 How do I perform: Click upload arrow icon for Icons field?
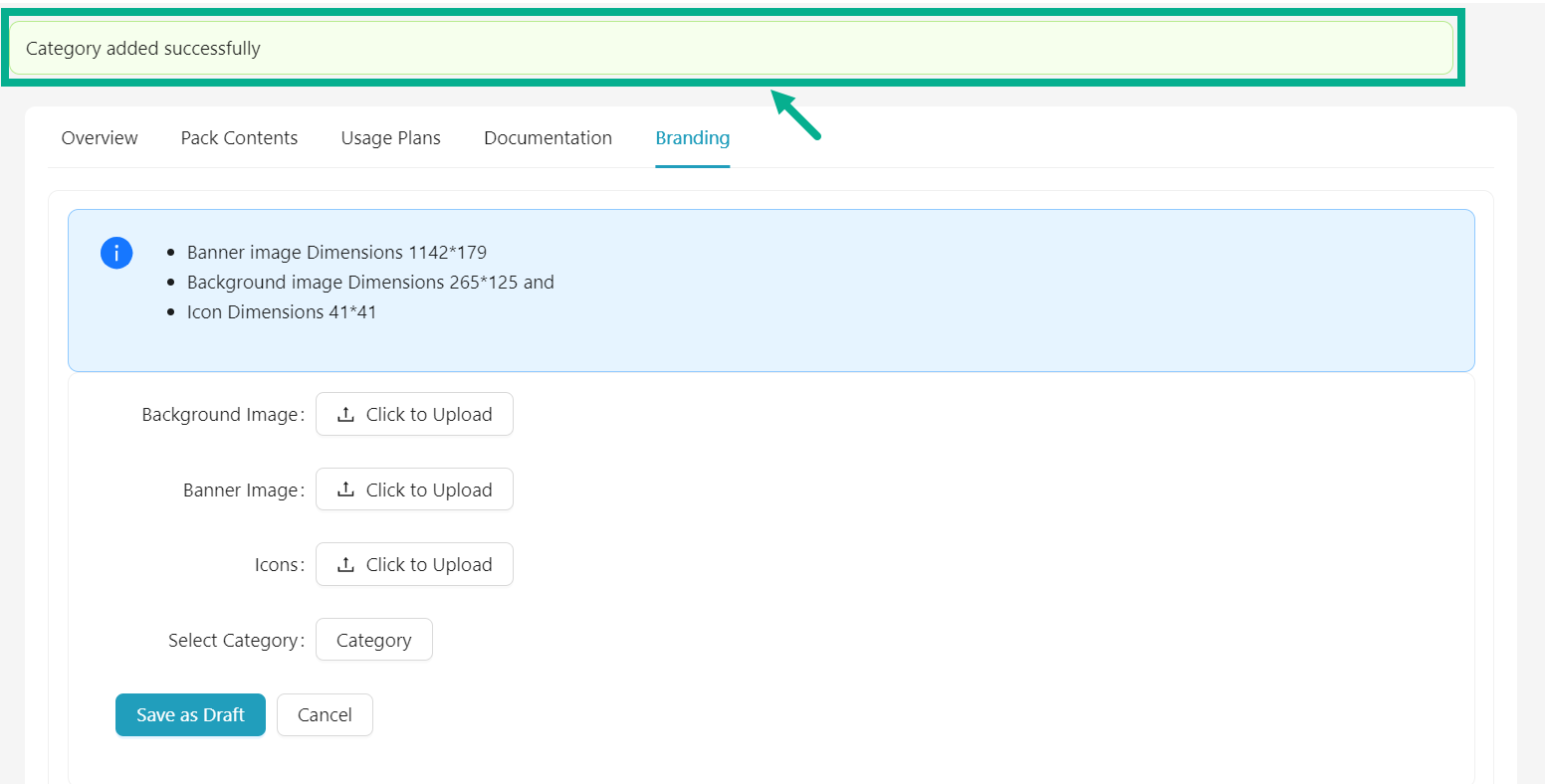click(x=345, y=565)
